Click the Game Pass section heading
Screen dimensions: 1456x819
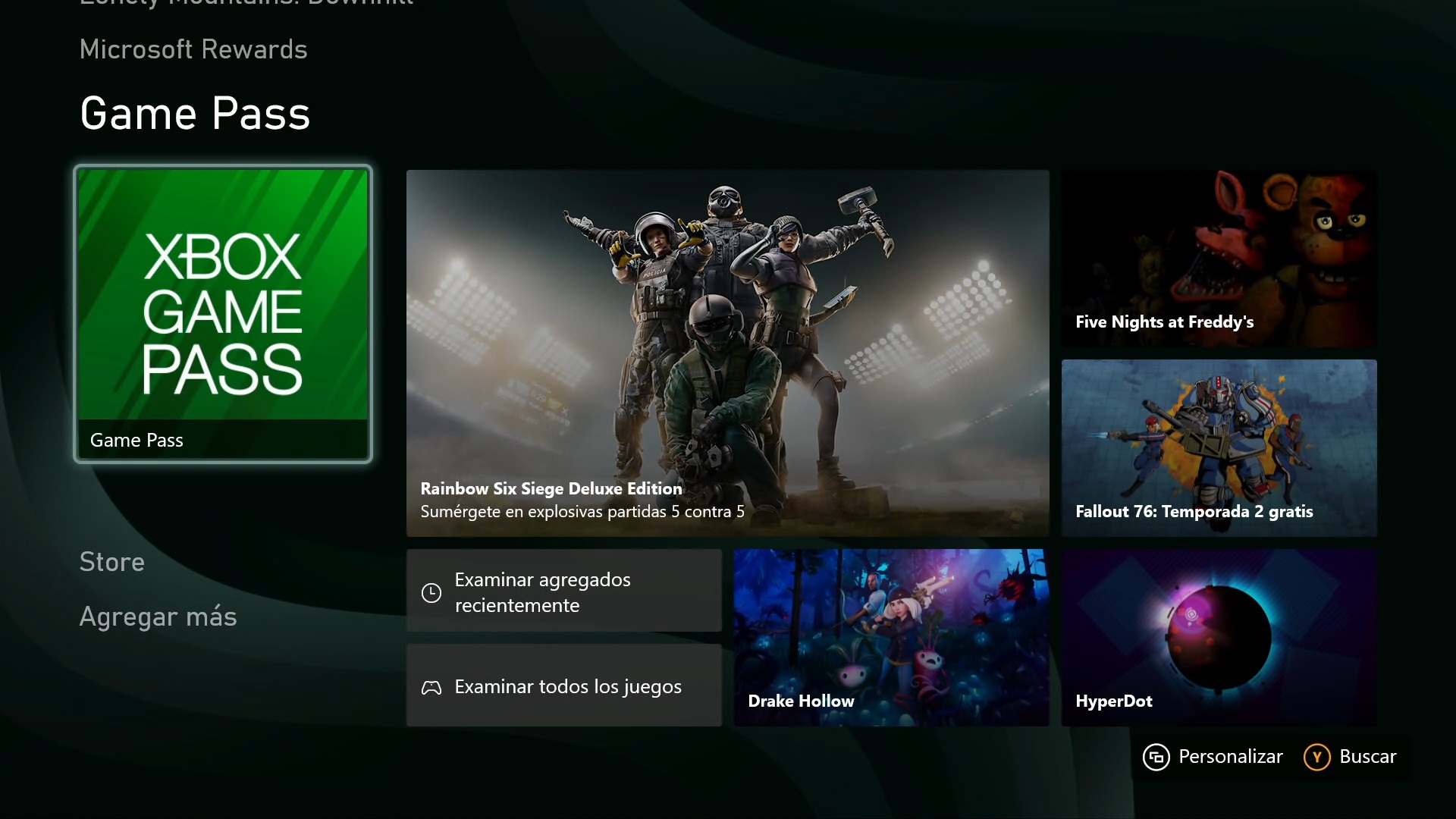pos(195,114)
